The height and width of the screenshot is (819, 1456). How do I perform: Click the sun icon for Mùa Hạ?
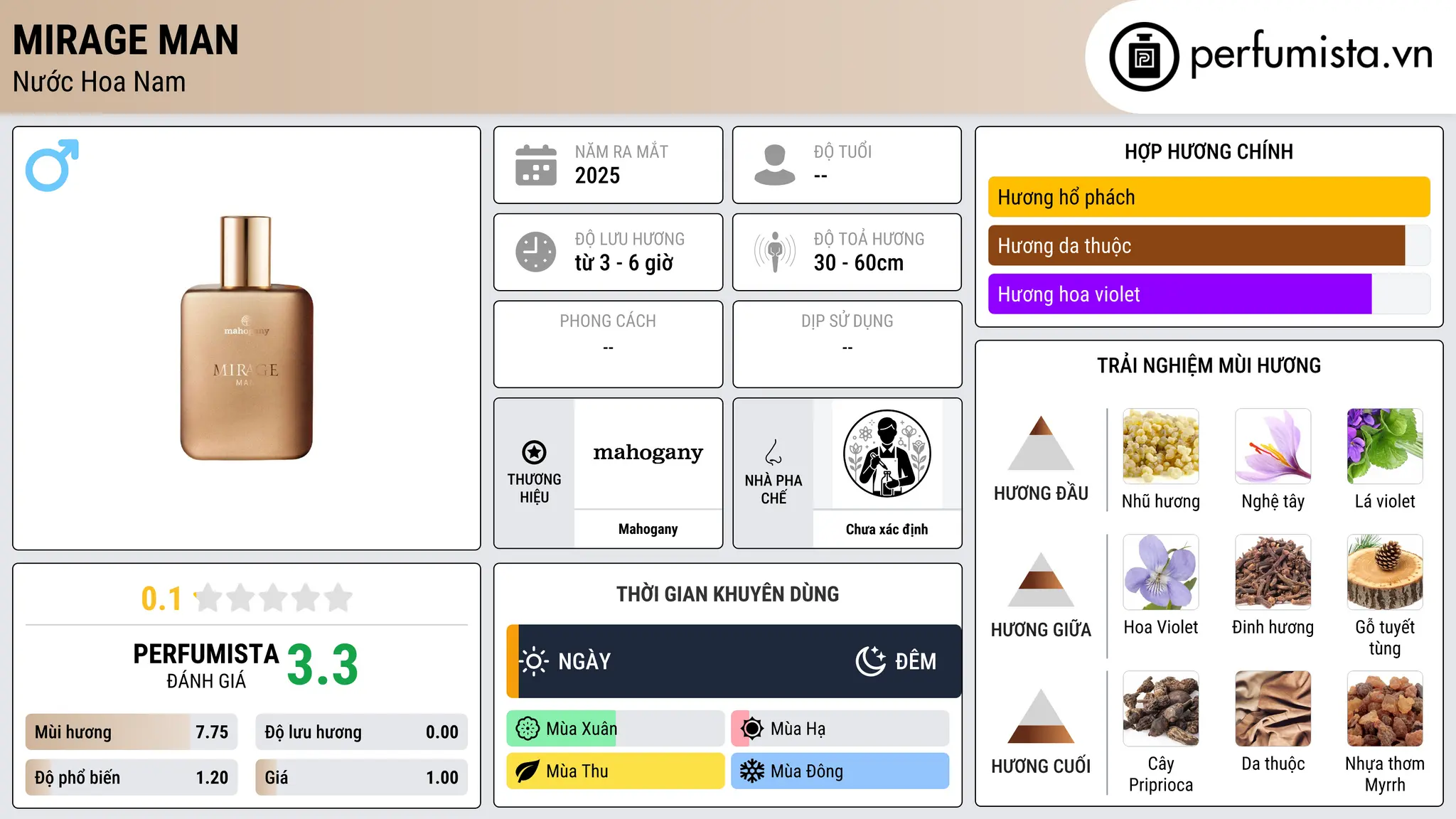coord(752,729)
